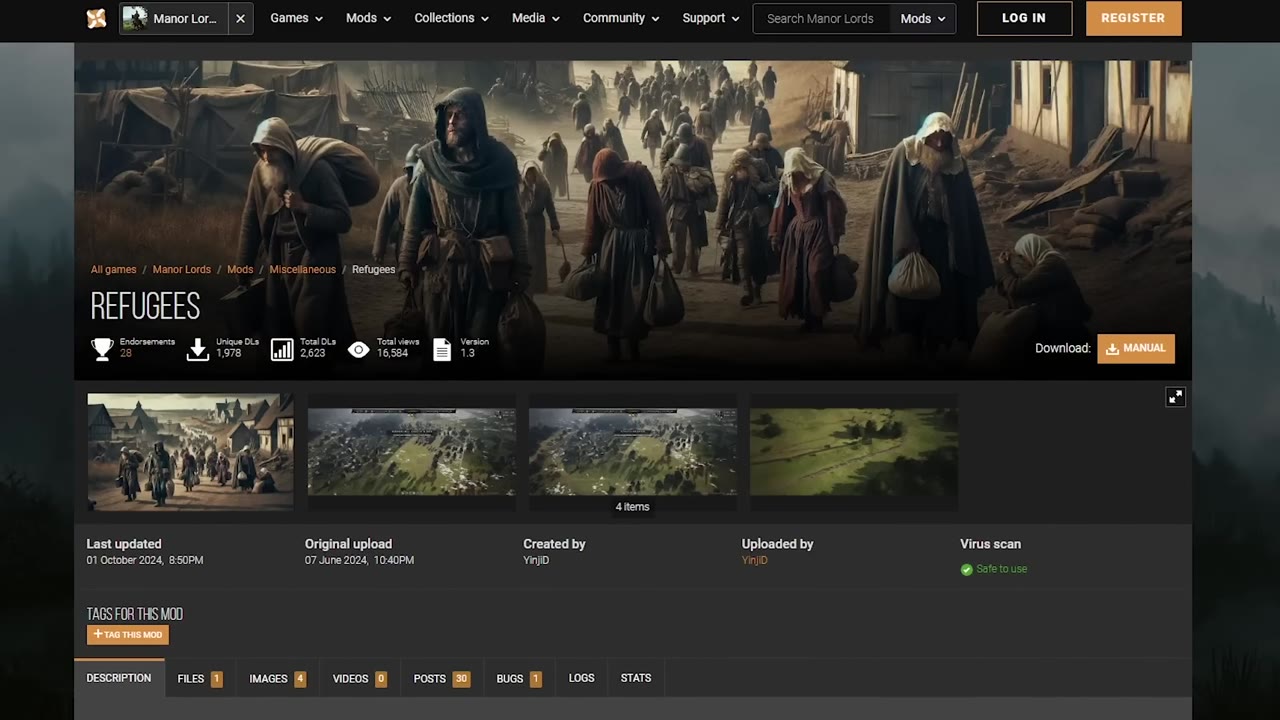Click the REGISTER button
Viewport: 1280px width, 720px height.
[x=1133, y=18]
